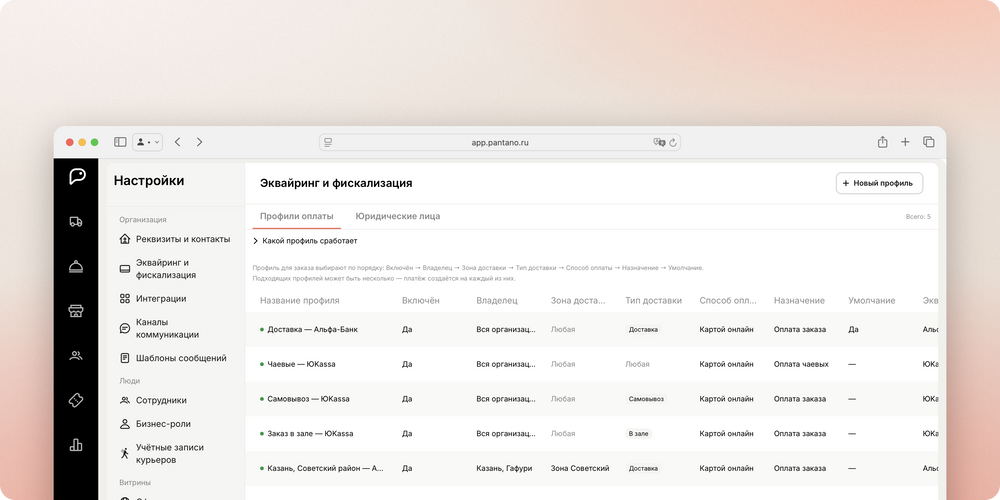Open the Чаевые — ЮKassa profile
The image size is (1000, 500).
tap(301, 364)
